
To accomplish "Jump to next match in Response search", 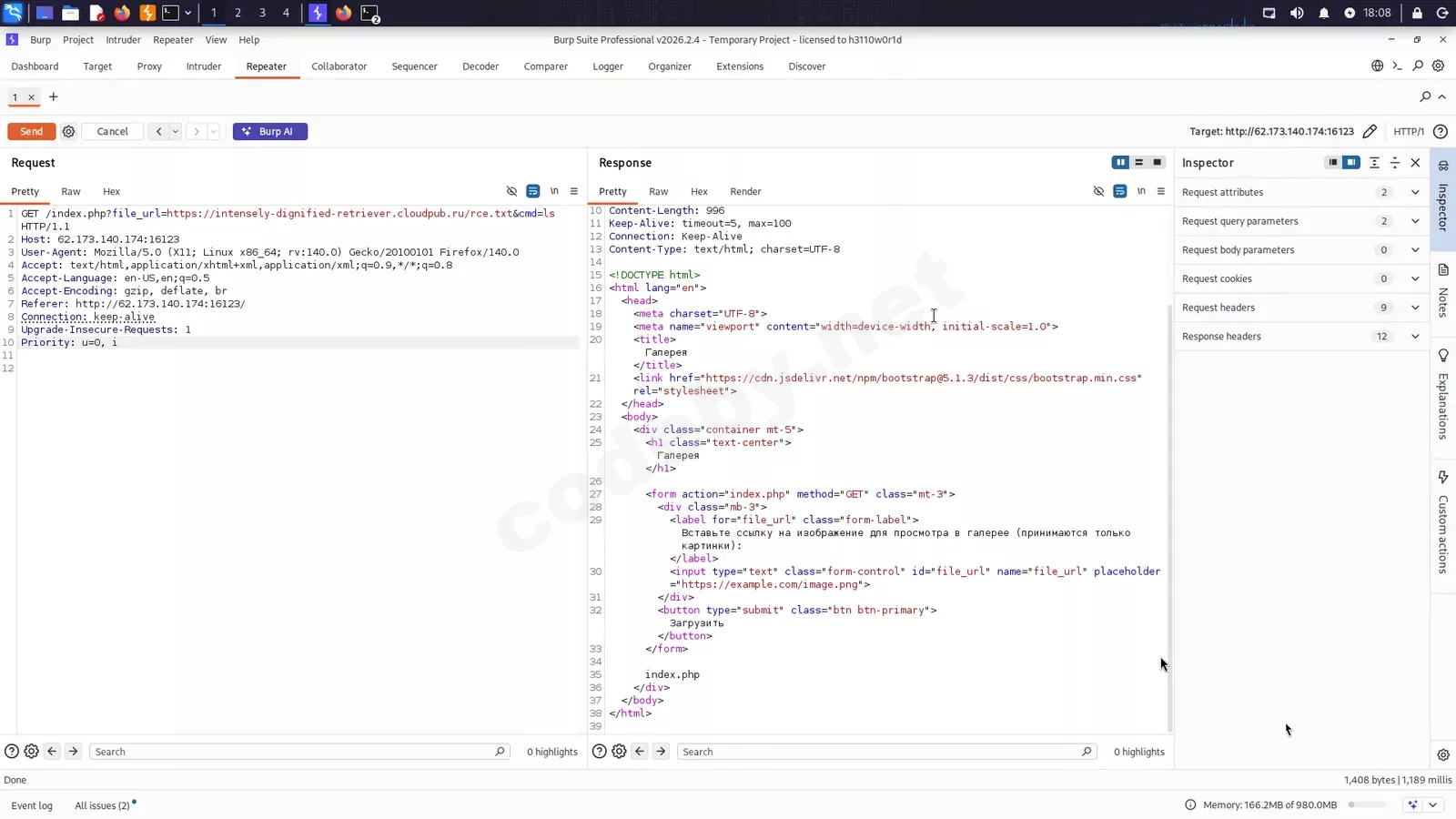I will click(661, 752).
